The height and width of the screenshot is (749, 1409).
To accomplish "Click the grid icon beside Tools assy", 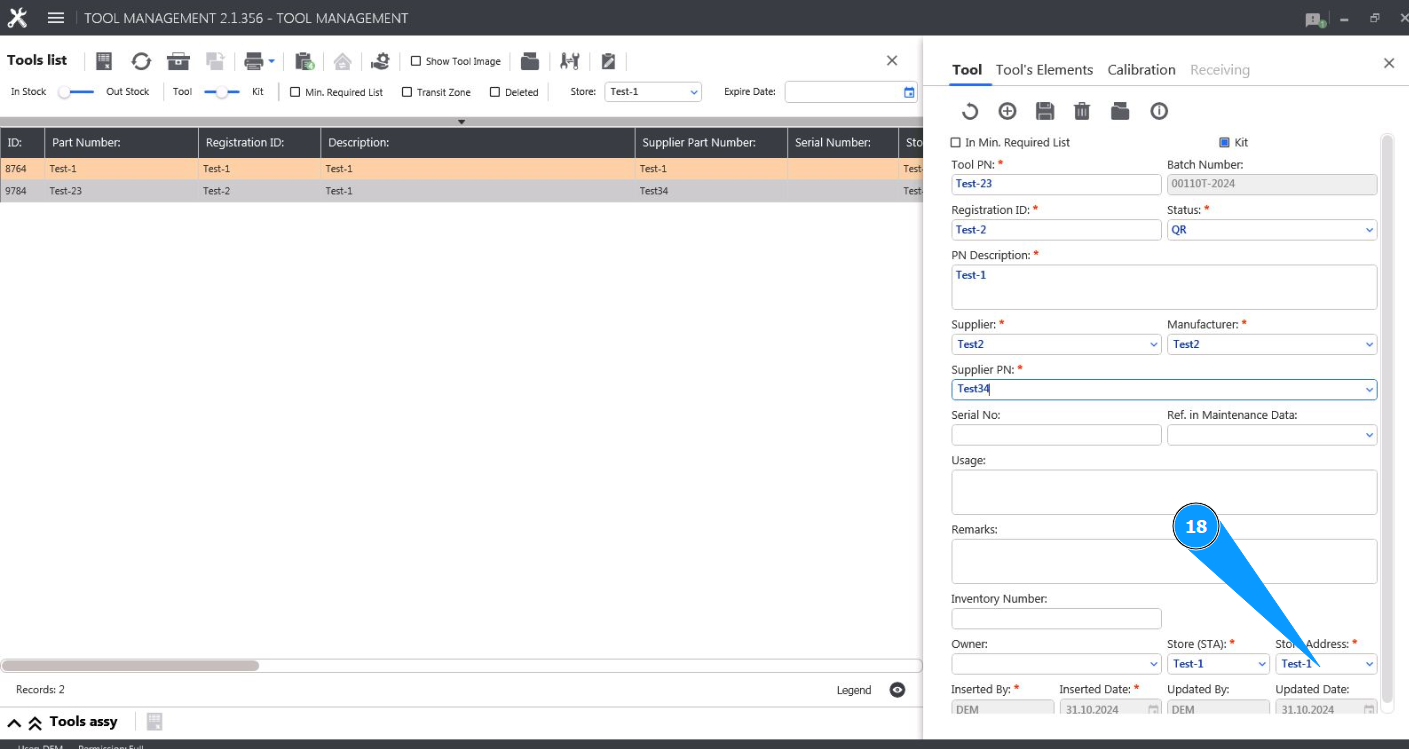I will pyautogui.click(x=155, y=721).
